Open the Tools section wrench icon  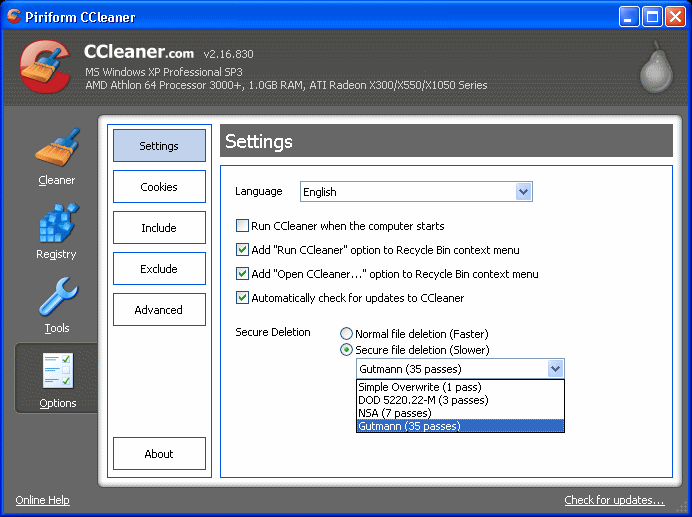(x=58, y=297)
